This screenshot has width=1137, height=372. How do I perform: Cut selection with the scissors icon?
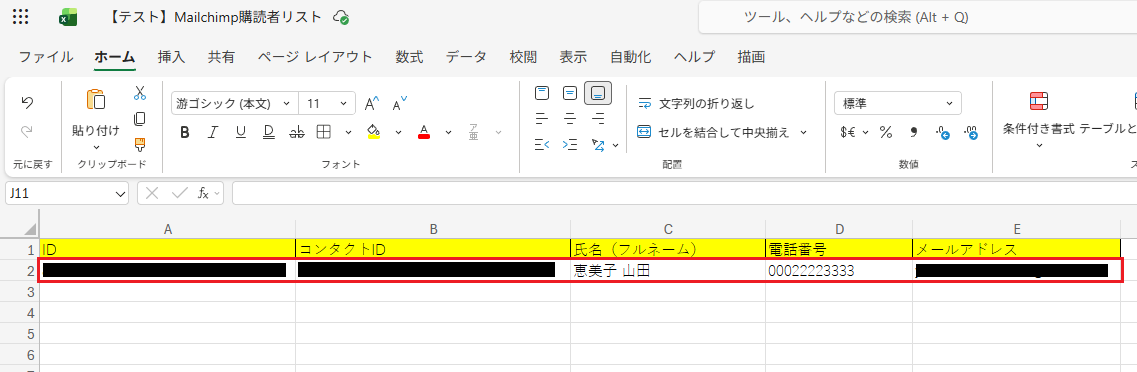click(x=140, y=93)
